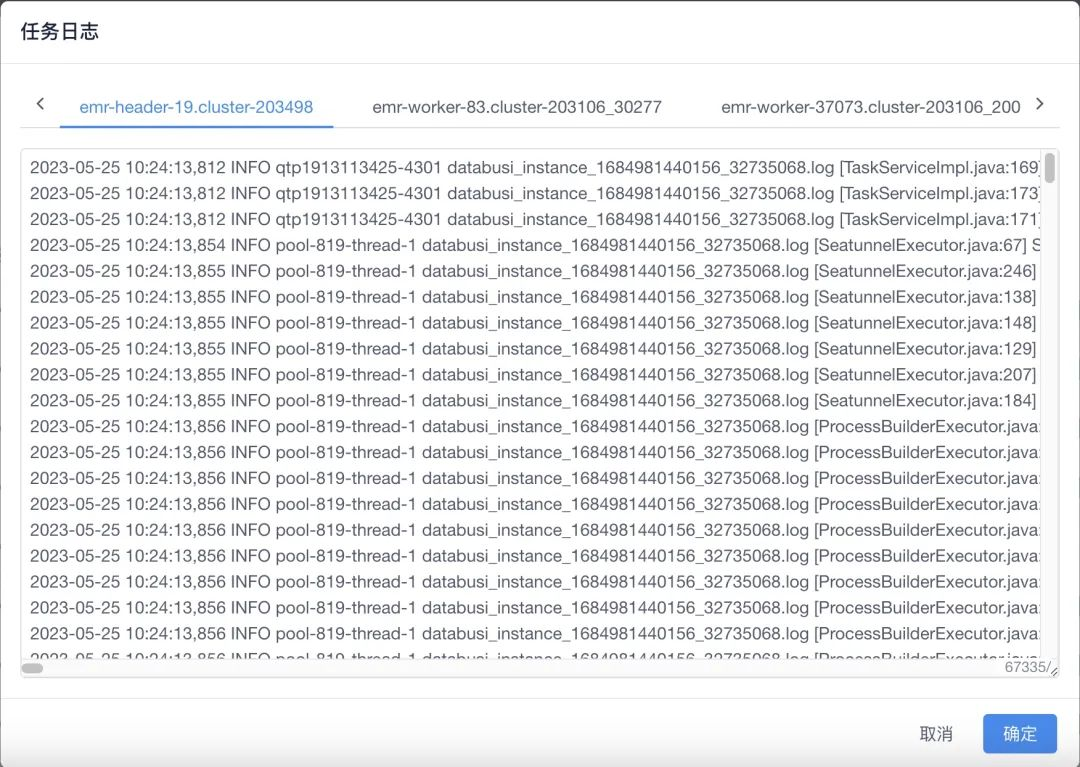This screenshot has height=767, width=1080.
Task: Click log line with SeatunnelExecutor.java:184
Action: click(534, 401)
